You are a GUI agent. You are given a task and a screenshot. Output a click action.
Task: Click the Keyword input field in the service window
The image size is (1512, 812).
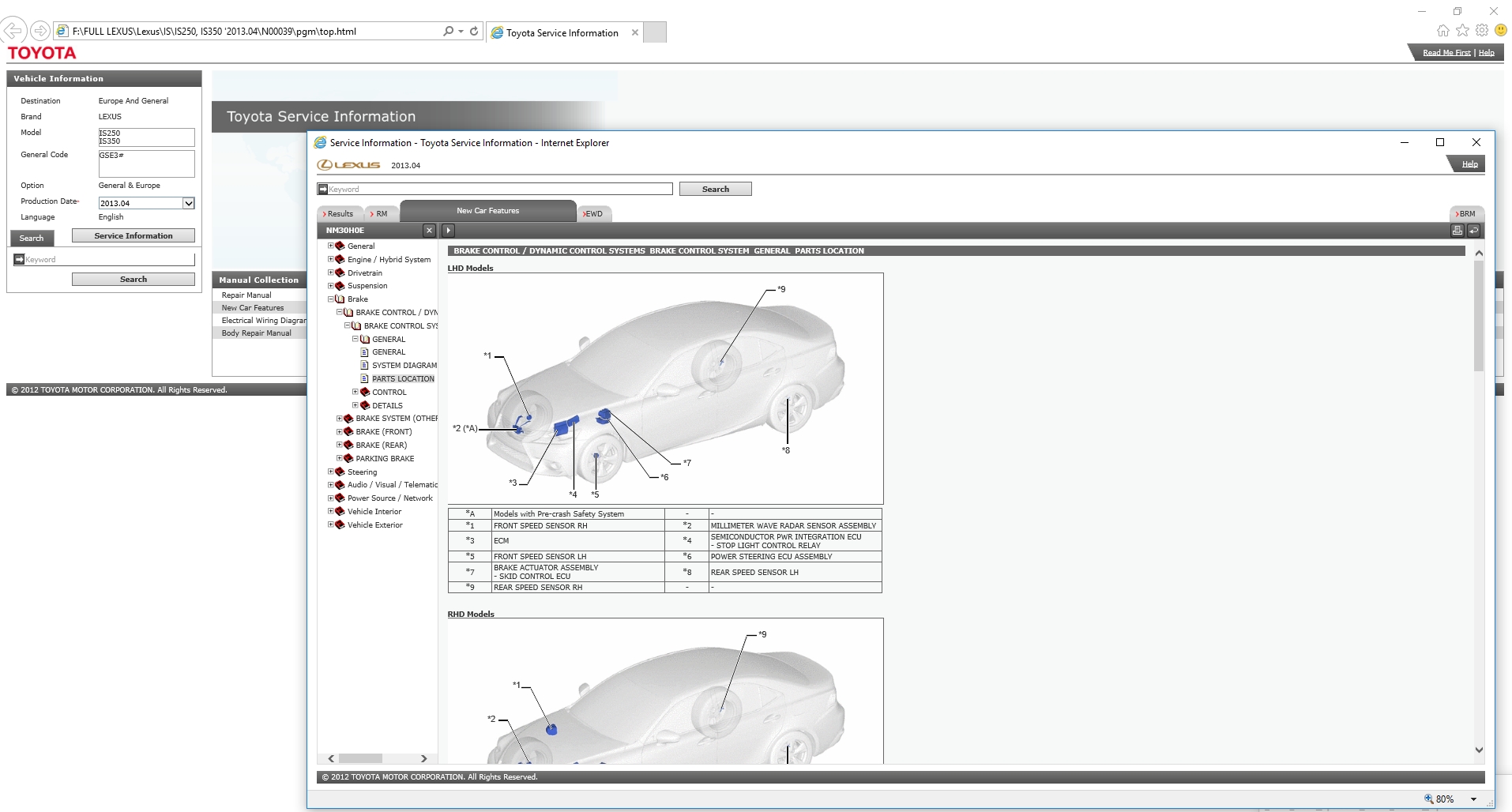[x=495, y=189]
